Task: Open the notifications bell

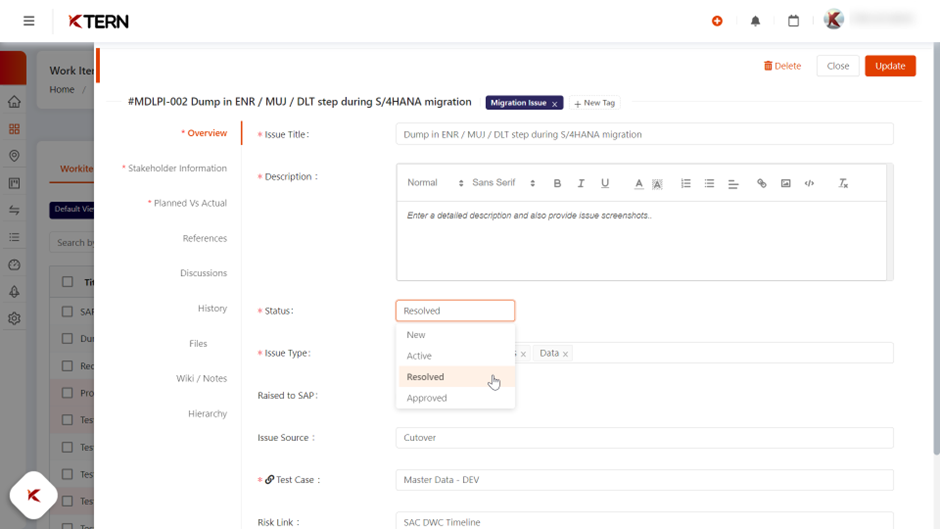Action: (x=755, y=21)
